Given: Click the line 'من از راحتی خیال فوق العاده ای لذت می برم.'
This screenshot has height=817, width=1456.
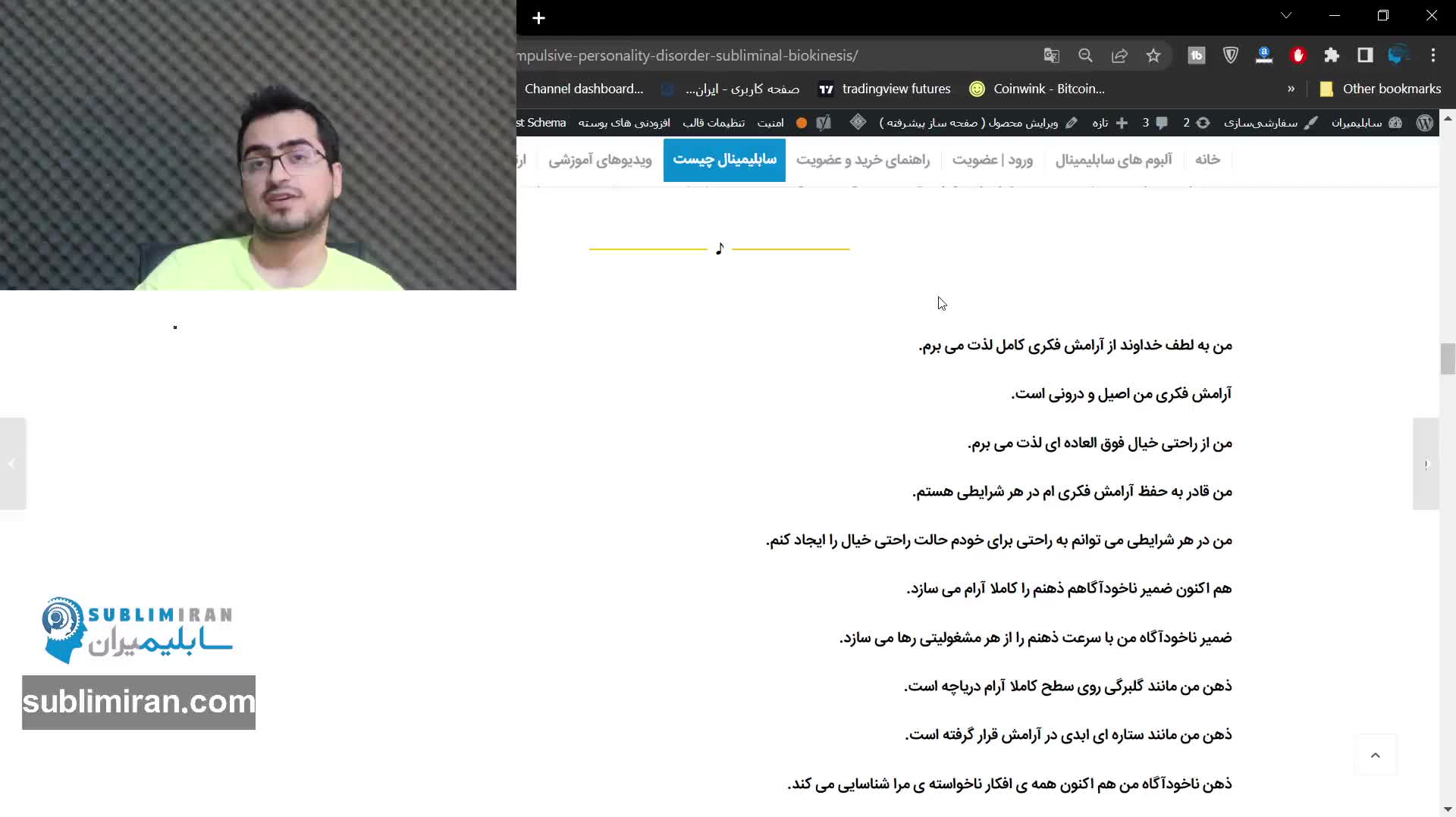Looking at the screenshot, I should pos(1100,443).
